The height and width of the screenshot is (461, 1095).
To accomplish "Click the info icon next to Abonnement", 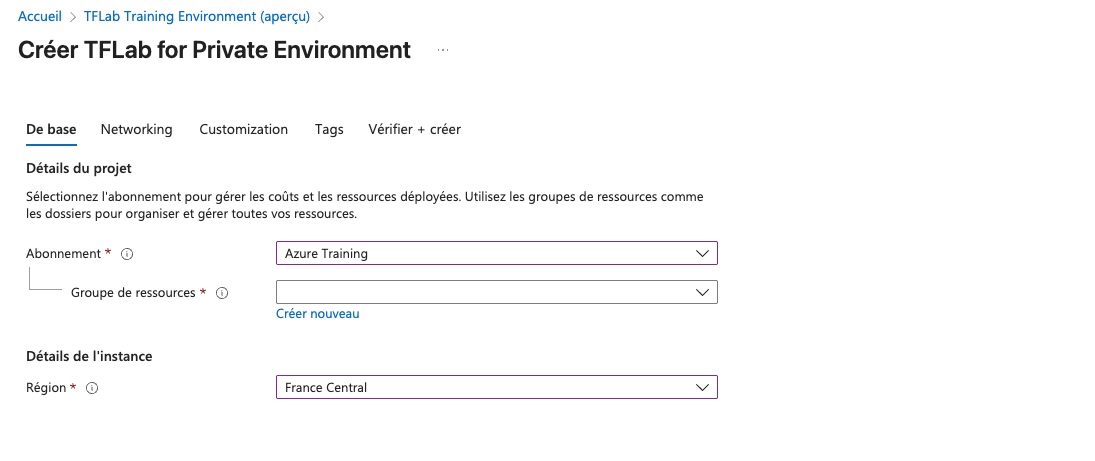I will 128,254.
